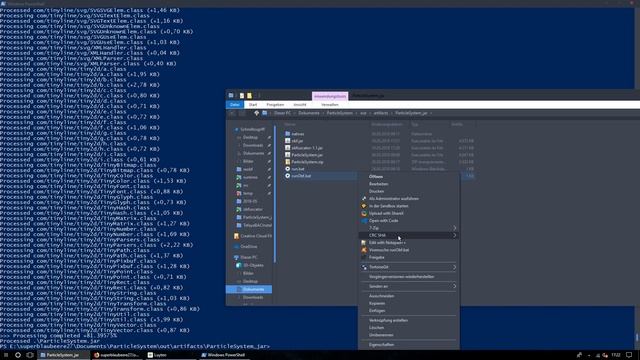Open the 'Anwendungstools' contextual tab
The height and width of the screenshot is (360, 640).
click(x=330, y=96)
